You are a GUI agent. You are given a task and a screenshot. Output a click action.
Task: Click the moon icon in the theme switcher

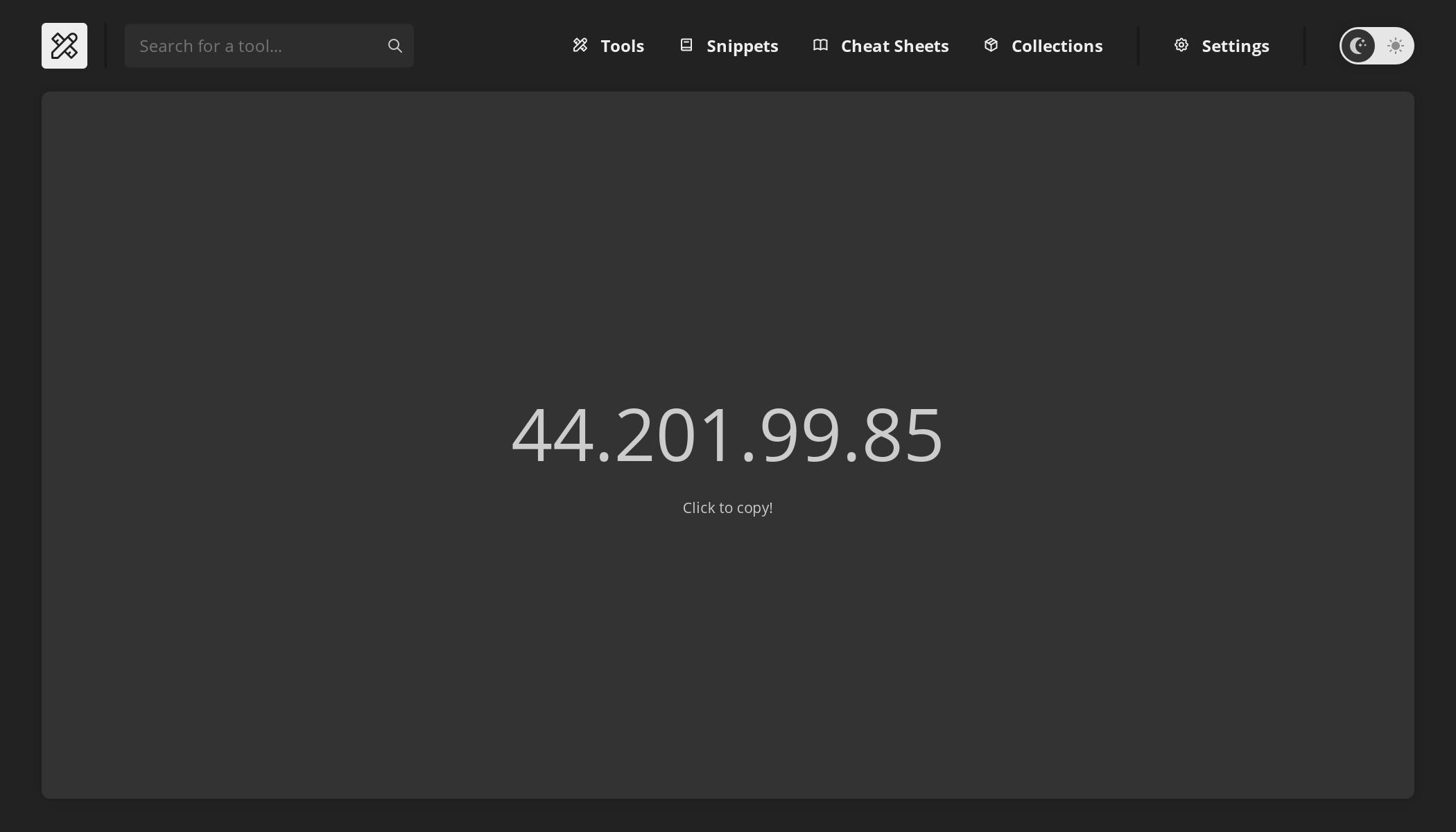[1358, 46]
